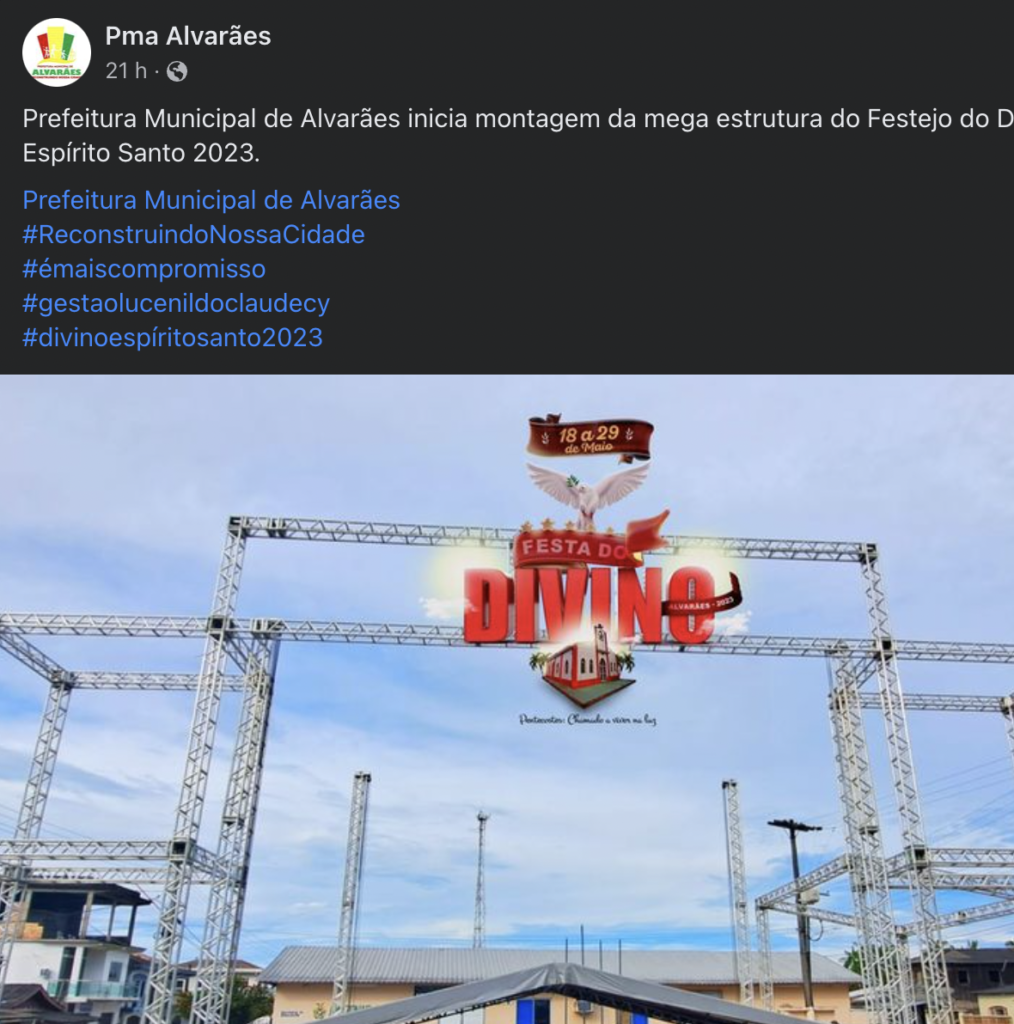Click the Pentecostes slogan text in image
Image resolution: width=1014 pixels, height=1024 pixels.
pyautogui.click(x=588, y=720)
